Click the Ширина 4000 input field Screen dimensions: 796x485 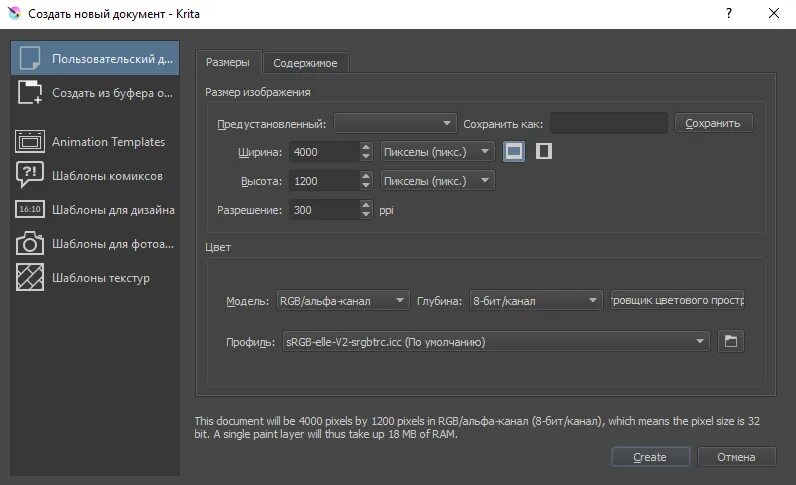tap(325, 152)
